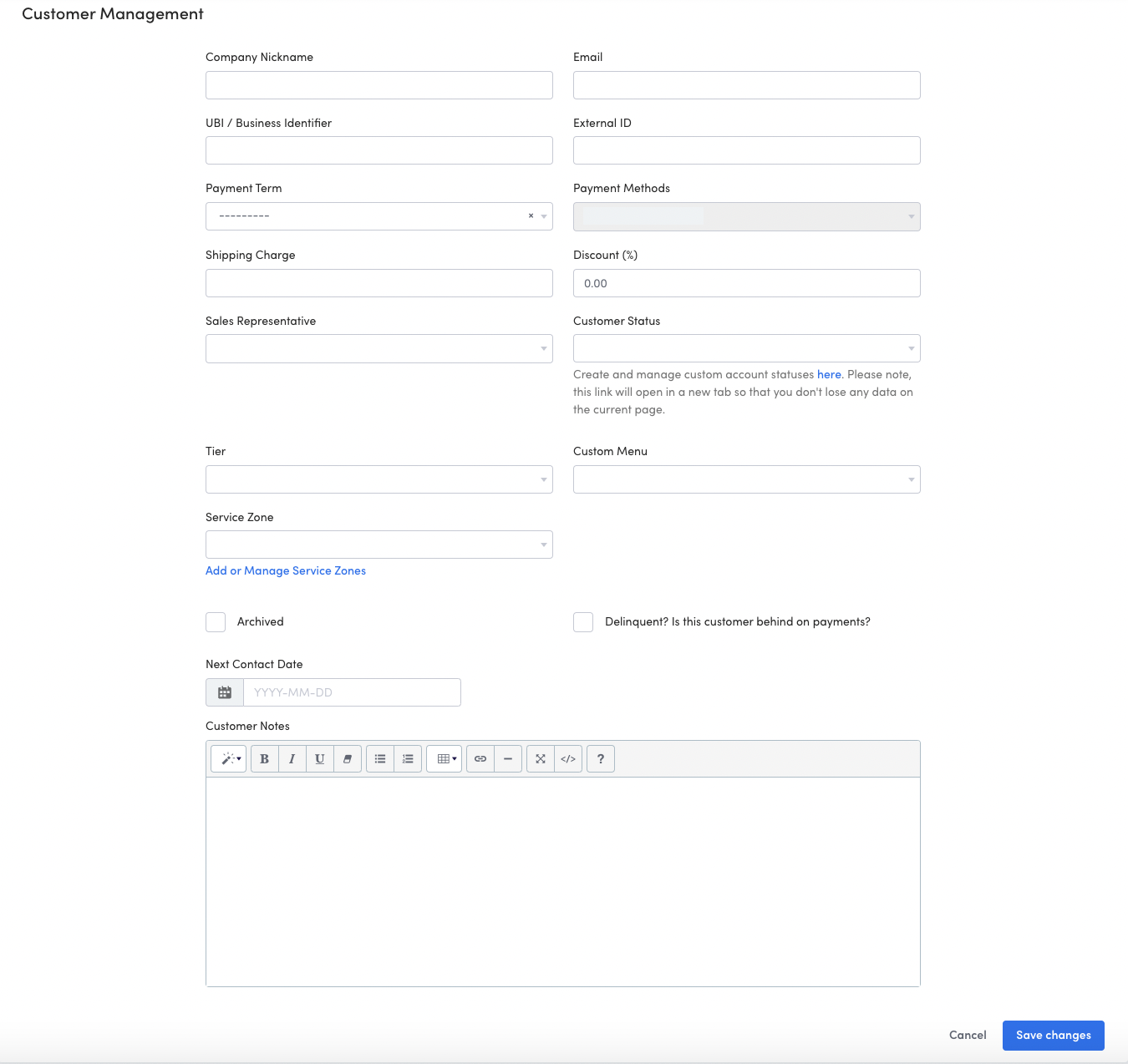Click the Shipping Charge field
This screenshot has width=1128, height=1064.
379,283
